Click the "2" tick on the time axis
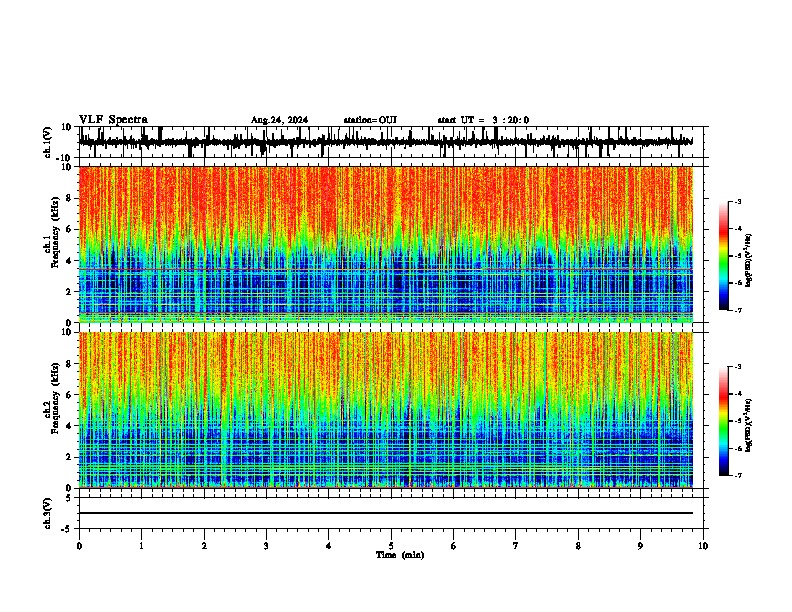Image resolution: width=792 pixels, height=612 pixels. tap(204, 546)
